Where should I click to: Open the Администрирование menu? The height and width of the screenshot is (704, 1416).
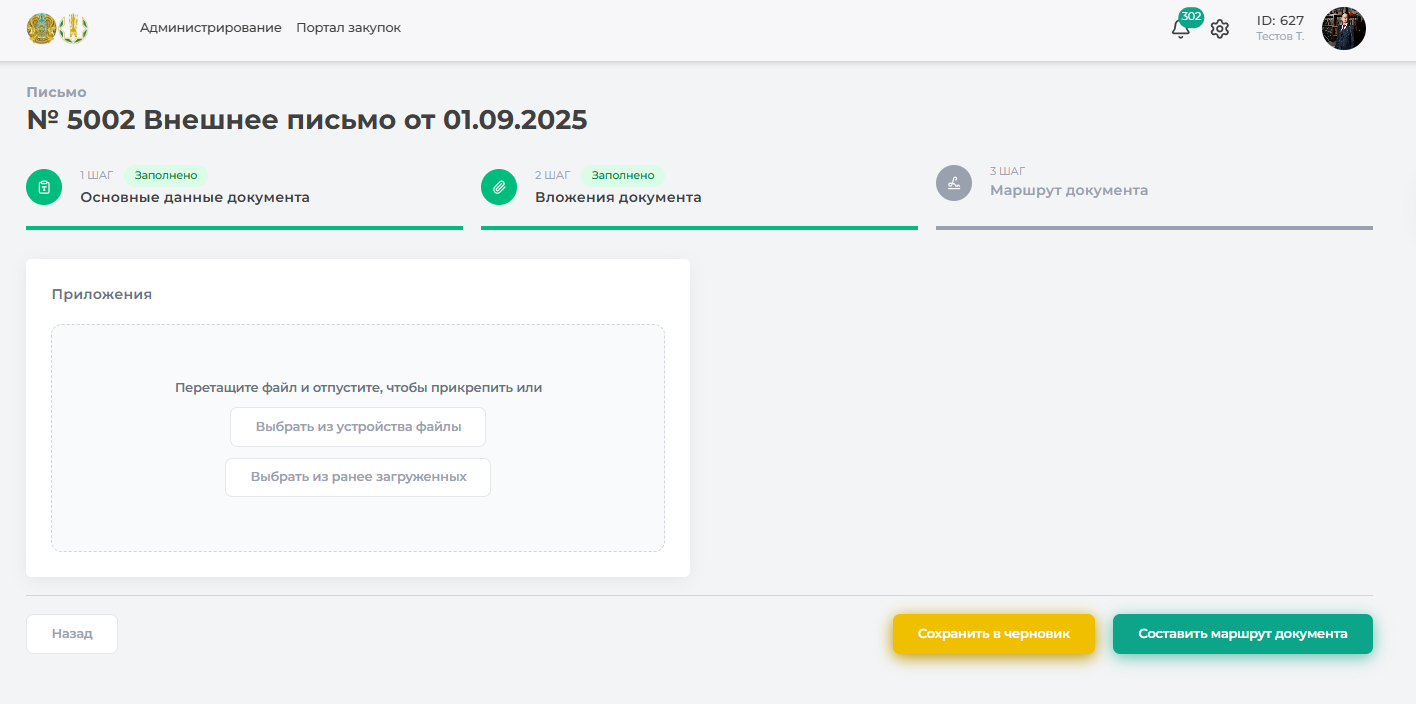click(x=210, y=28)
